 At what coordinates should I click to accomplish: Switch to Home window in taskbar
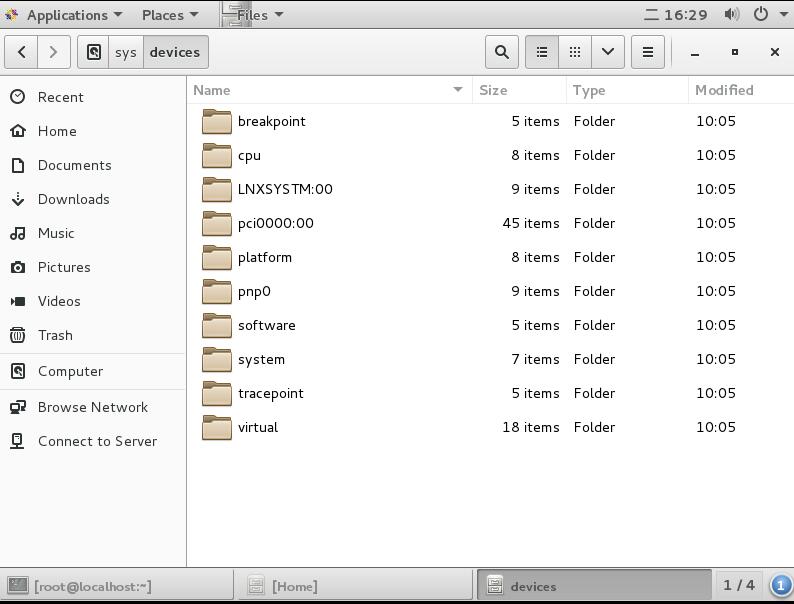click(354, 586)
